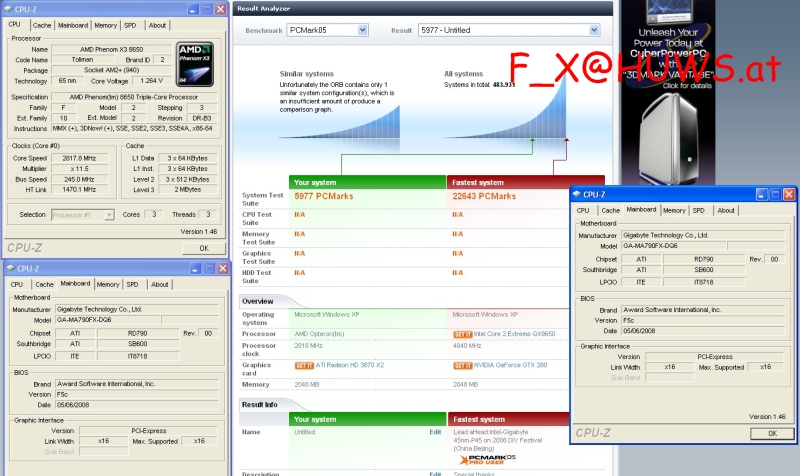Click CPU-Z app icon in right window title

coord(577,194)
